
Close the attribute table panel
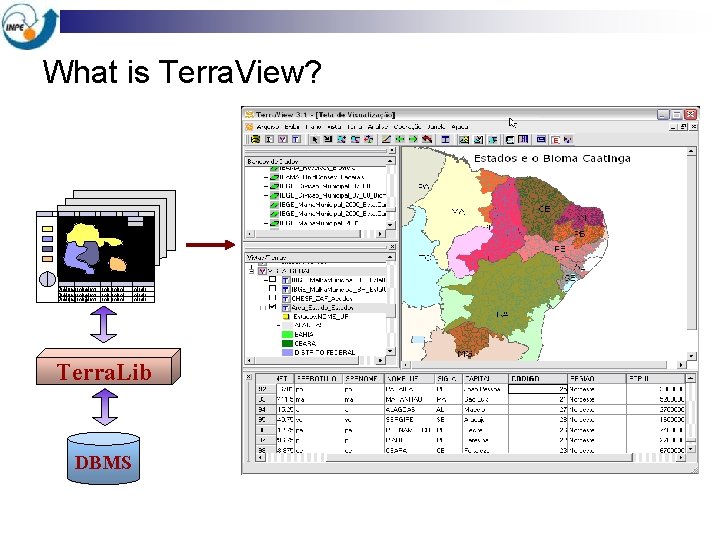click(248, 377)
